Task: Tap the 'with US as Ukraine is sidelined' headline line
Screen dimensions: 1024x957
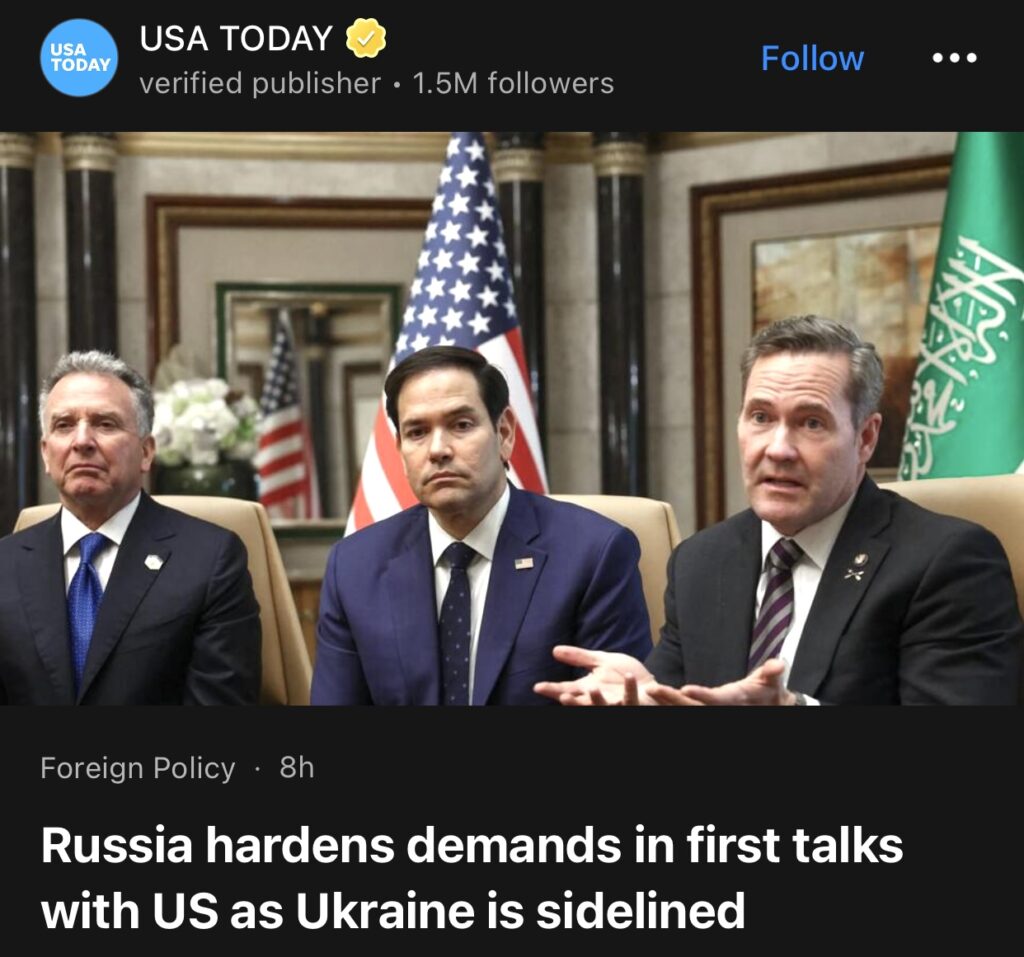Action: pos(393,910)
